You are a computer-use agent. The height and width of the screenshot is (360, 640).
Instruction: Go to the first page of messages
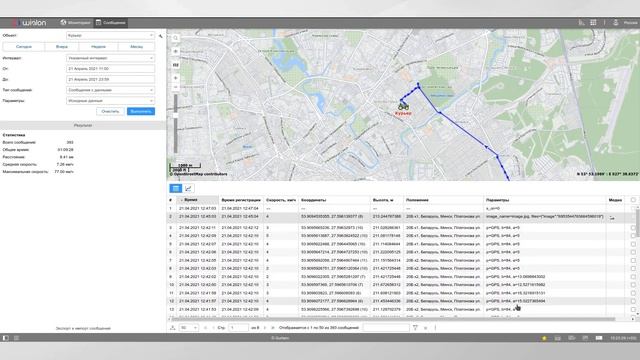pos(205,328)
